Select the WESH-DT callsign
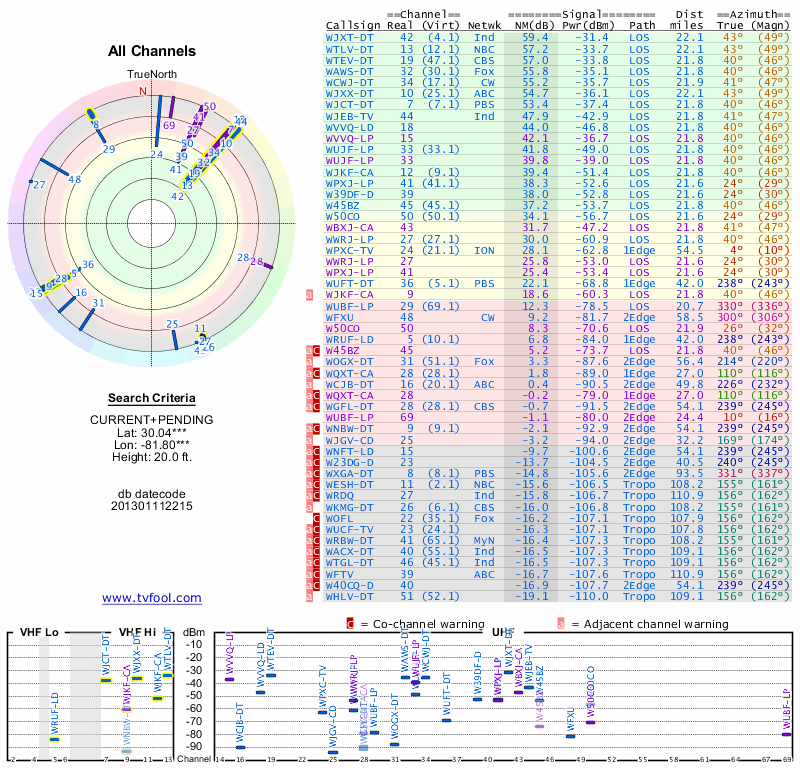800x768 pixels. [x=349, y=485]
